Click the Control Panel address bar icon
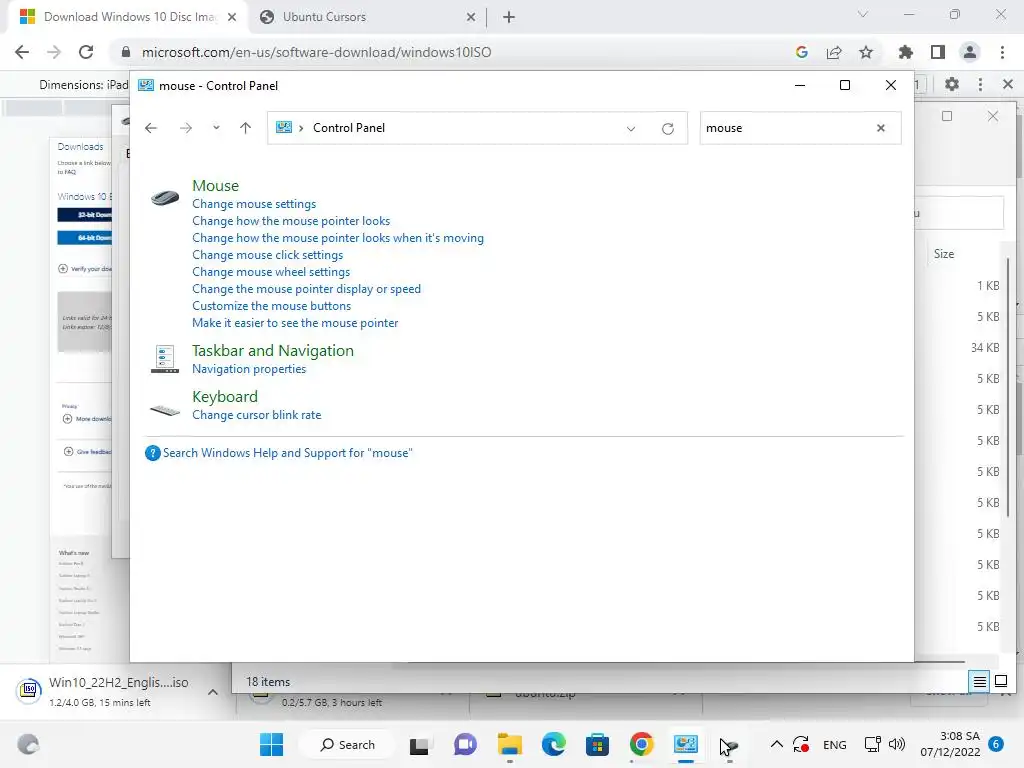 283,127
